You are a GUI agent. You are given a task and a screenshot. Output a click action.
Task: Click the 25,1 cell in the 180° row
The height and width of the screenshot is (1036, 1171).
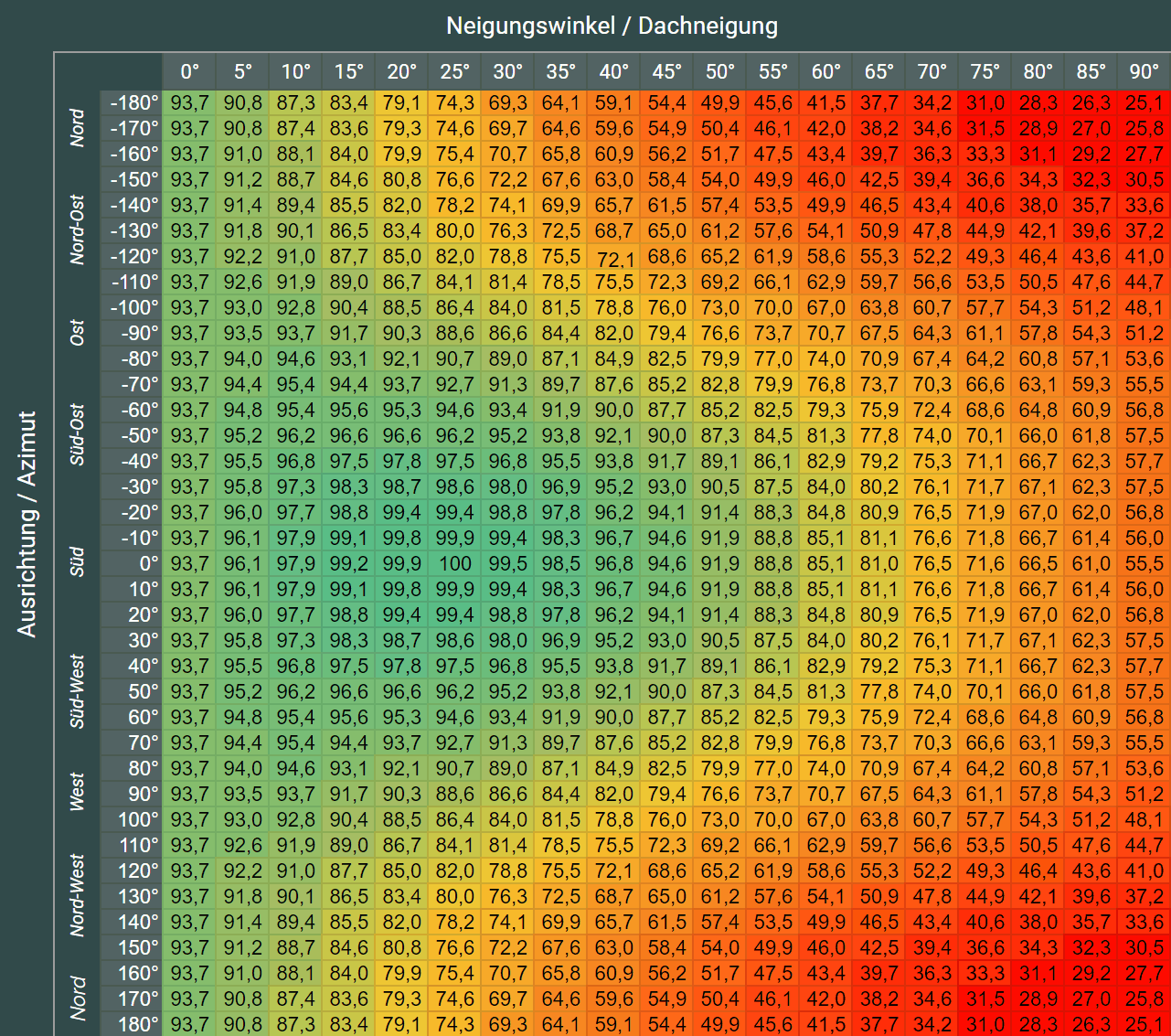(x=1144, y=1025)
